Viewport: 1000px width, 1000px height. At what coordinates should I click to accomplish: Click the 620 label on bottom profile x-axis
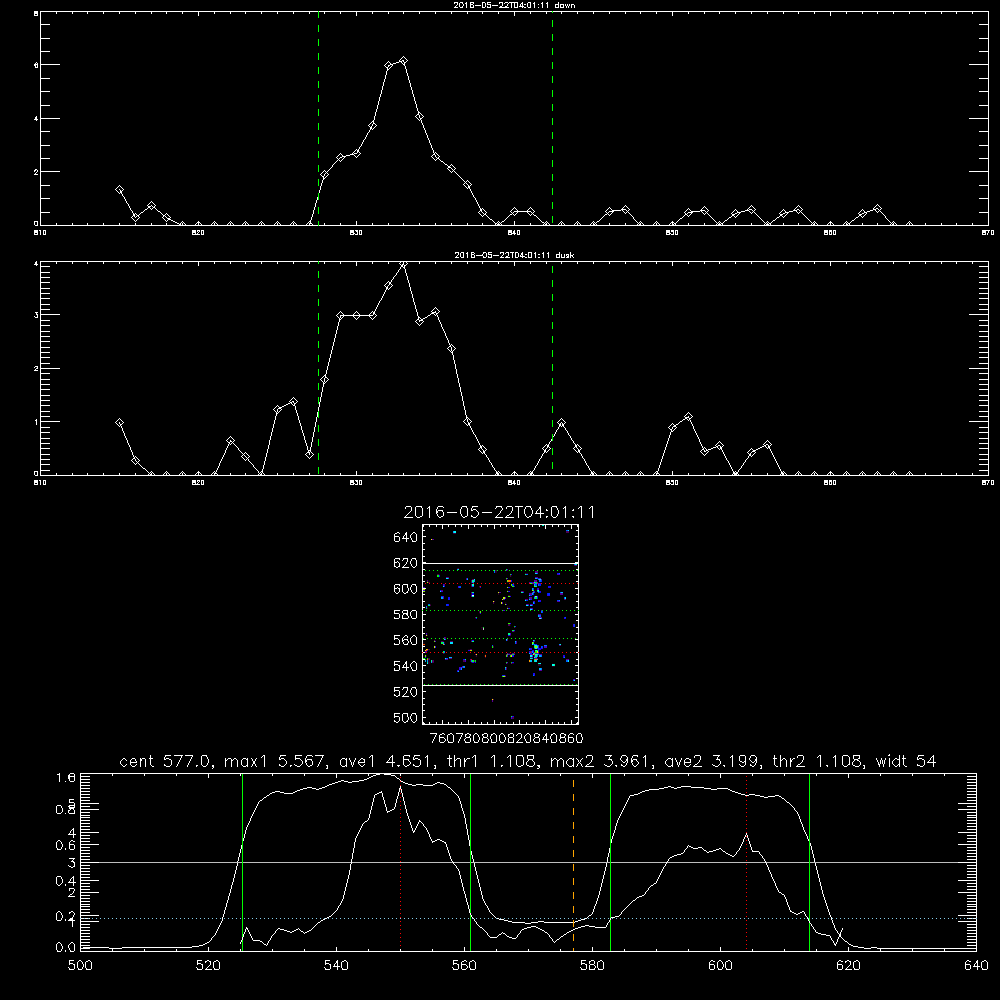pos(848,966)
